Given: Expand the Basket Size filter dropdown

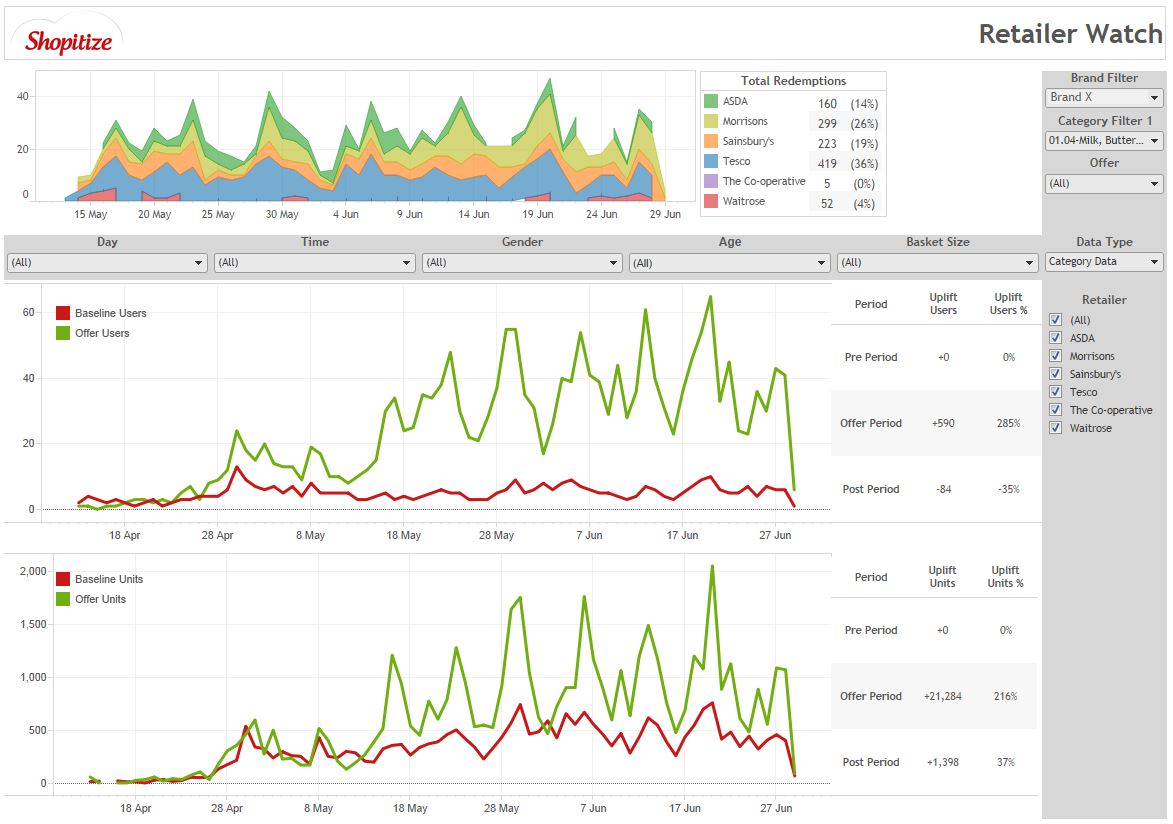Looking at the screenshot, I should pyautogui.click(x=937, y=263).
